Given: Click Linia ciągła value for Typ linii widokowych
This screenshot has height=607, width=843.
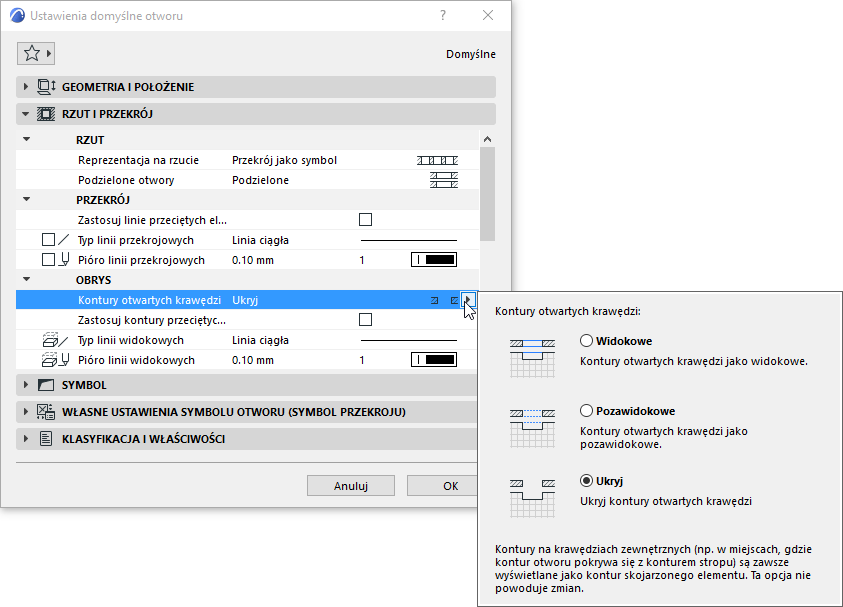Looking at the screenshot, I should tap(260, 340).
